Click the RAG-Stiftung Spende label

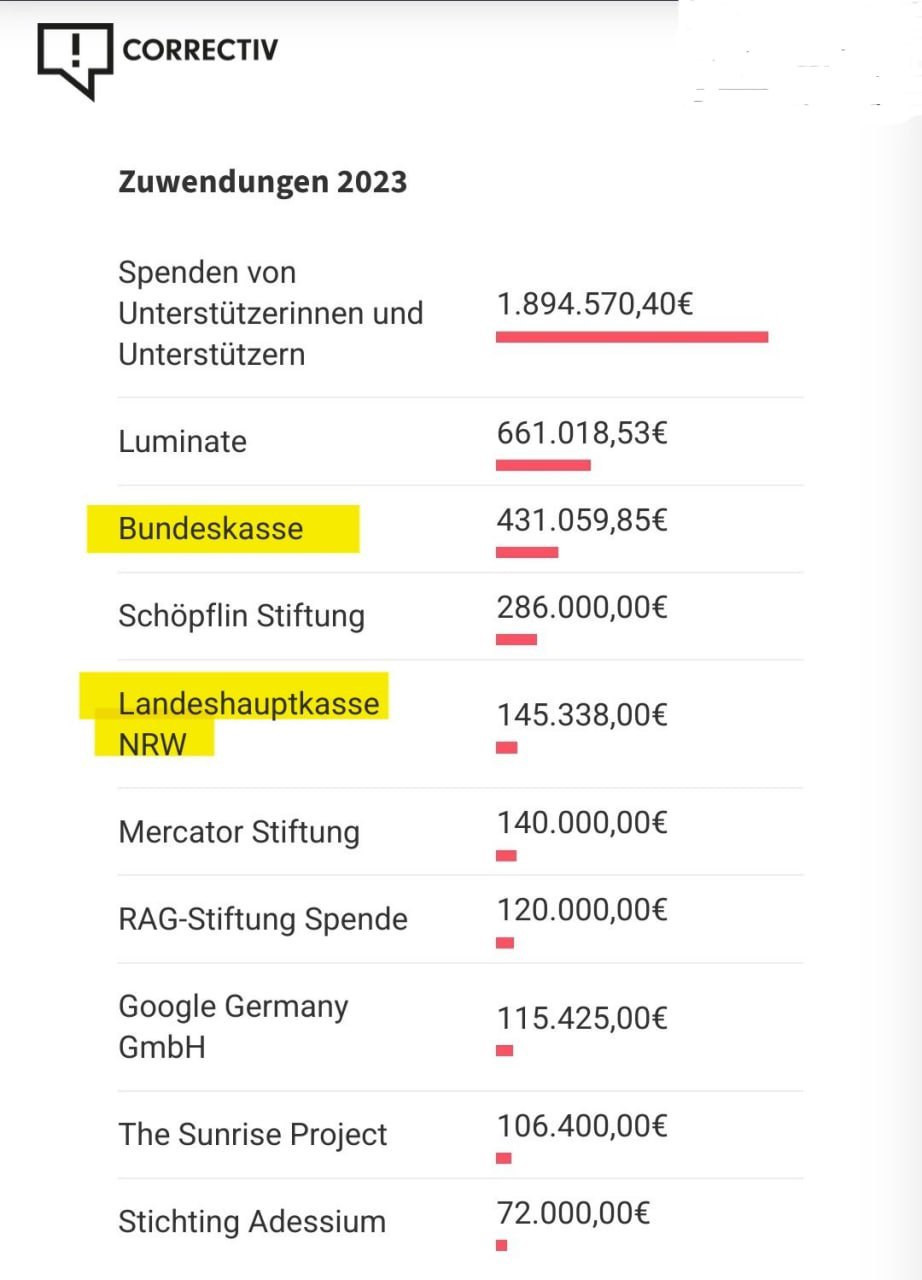point(263,919)
